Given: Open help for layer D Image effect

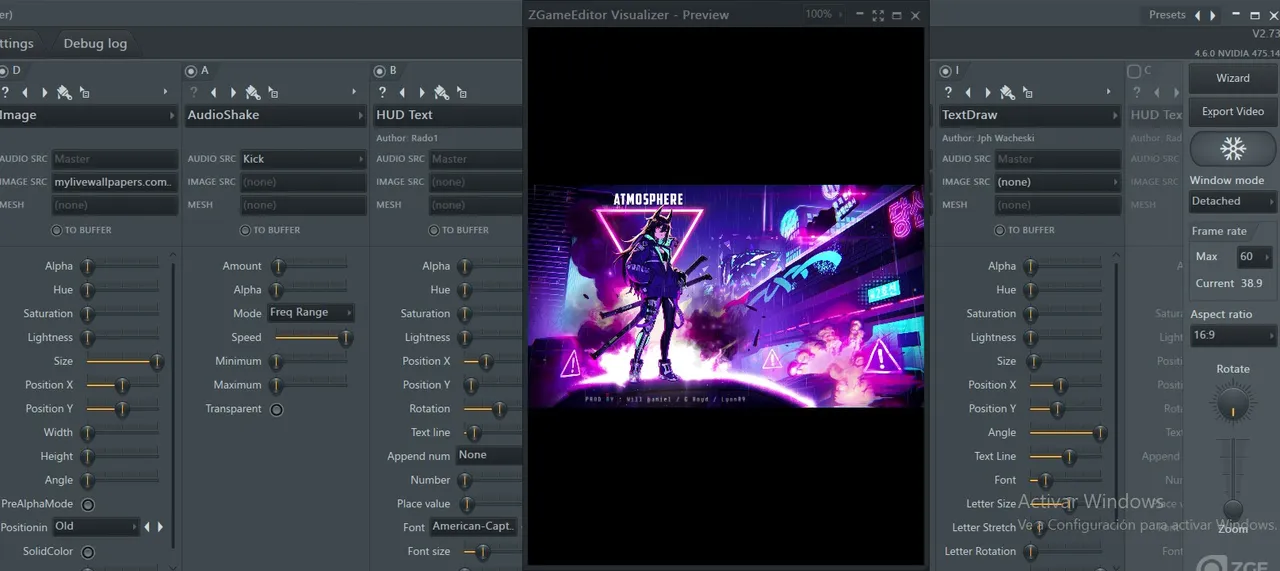Looking at the screenshot, I should (5, 92).
